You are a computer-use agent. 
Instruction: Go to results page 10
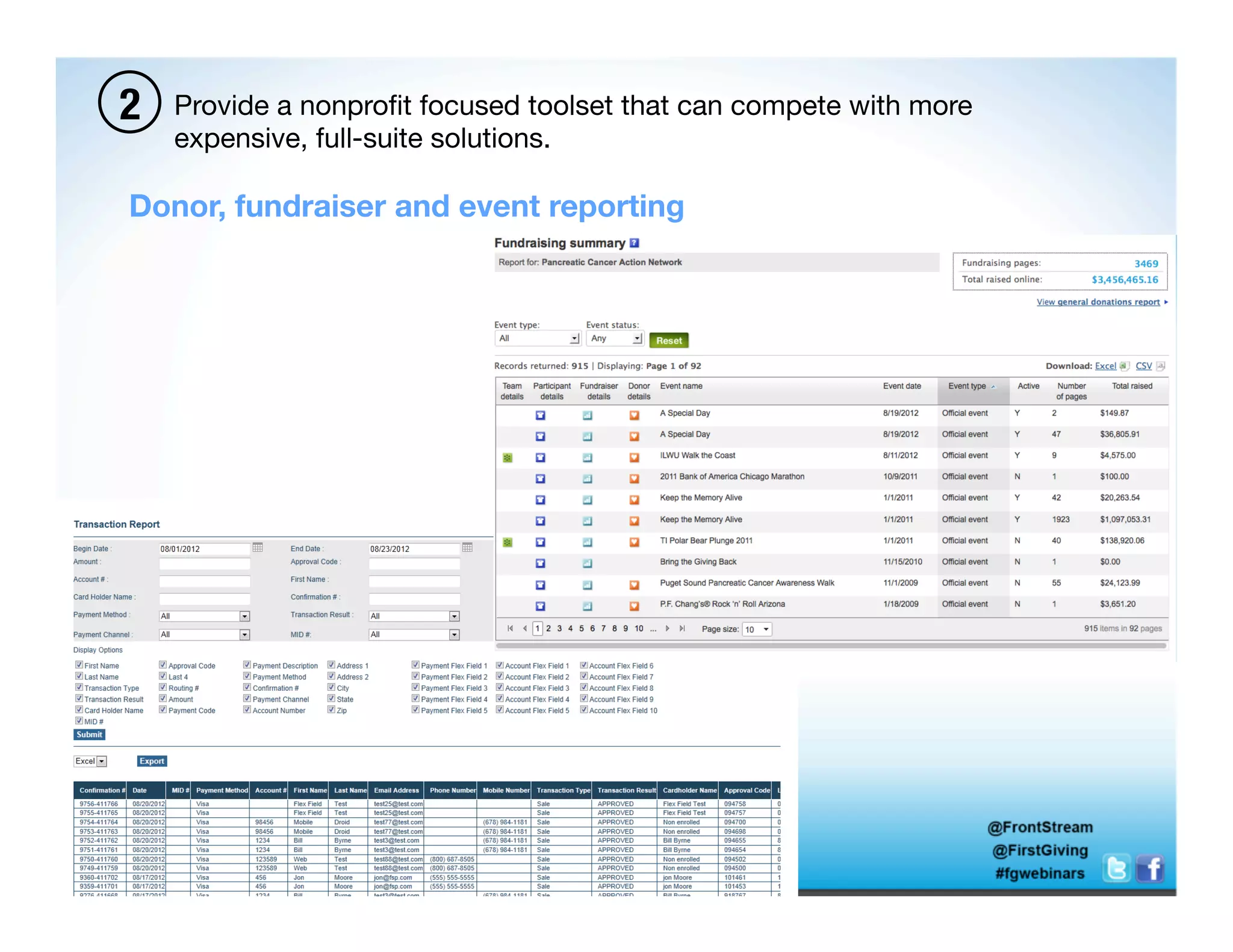click(639, 628)
